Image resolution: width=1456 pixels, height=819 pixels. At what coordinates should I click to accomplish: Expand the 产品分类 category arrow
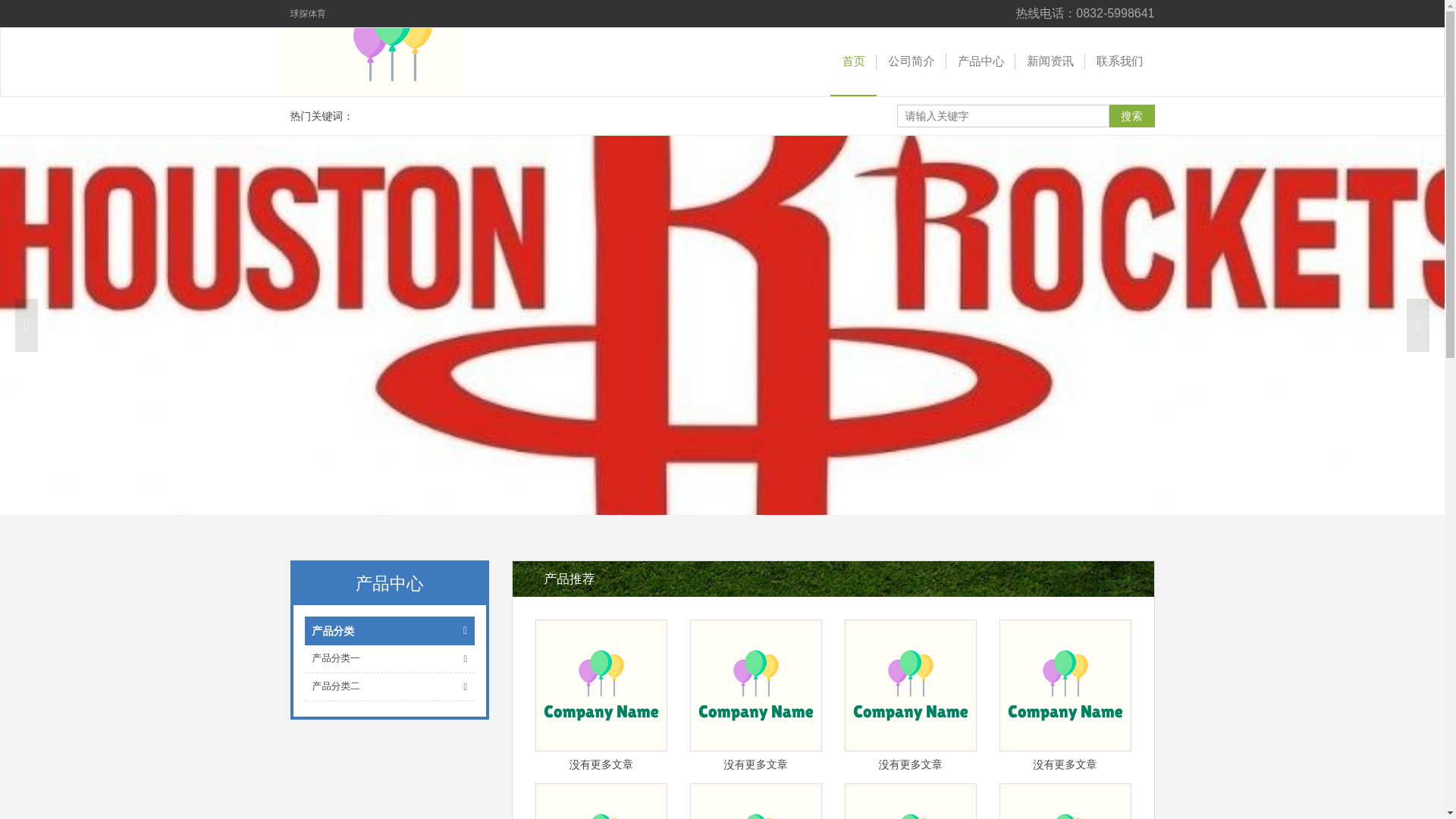[465, 631]
